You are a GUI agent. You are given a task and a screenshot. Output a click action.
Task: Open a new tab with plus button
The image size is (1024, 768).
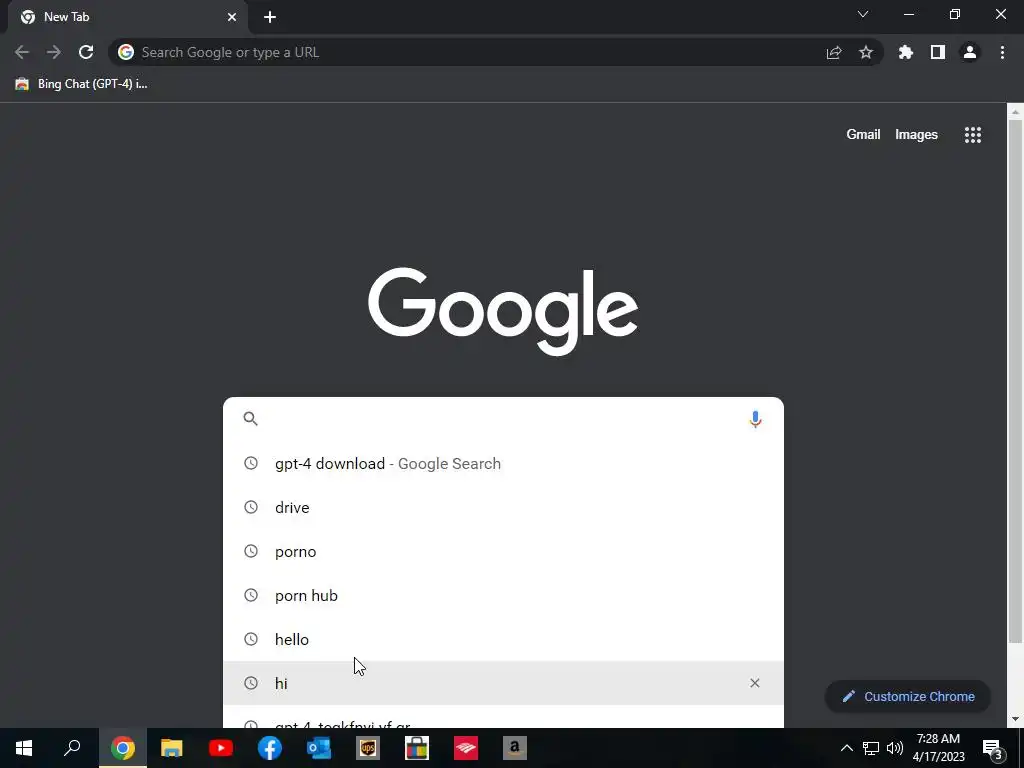pyautogui.click(x=270, y=17)
